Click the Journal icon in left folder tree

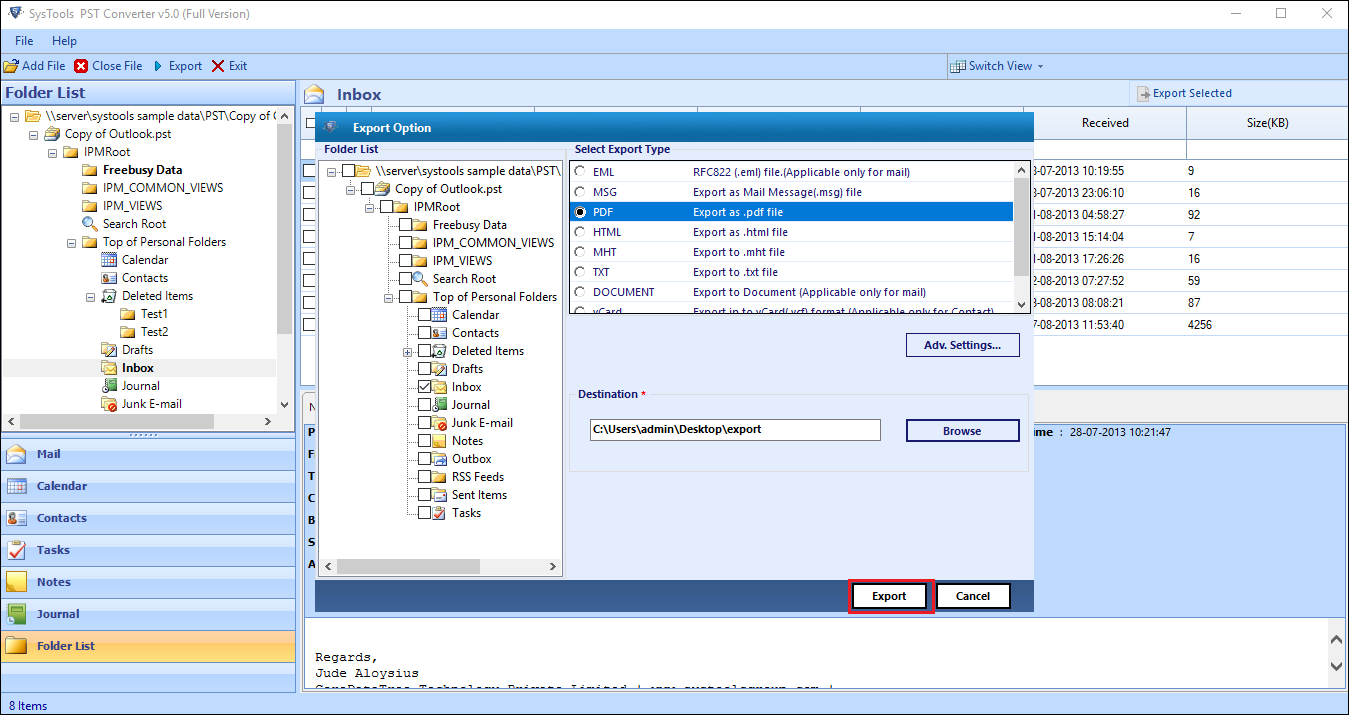point(110,386)
